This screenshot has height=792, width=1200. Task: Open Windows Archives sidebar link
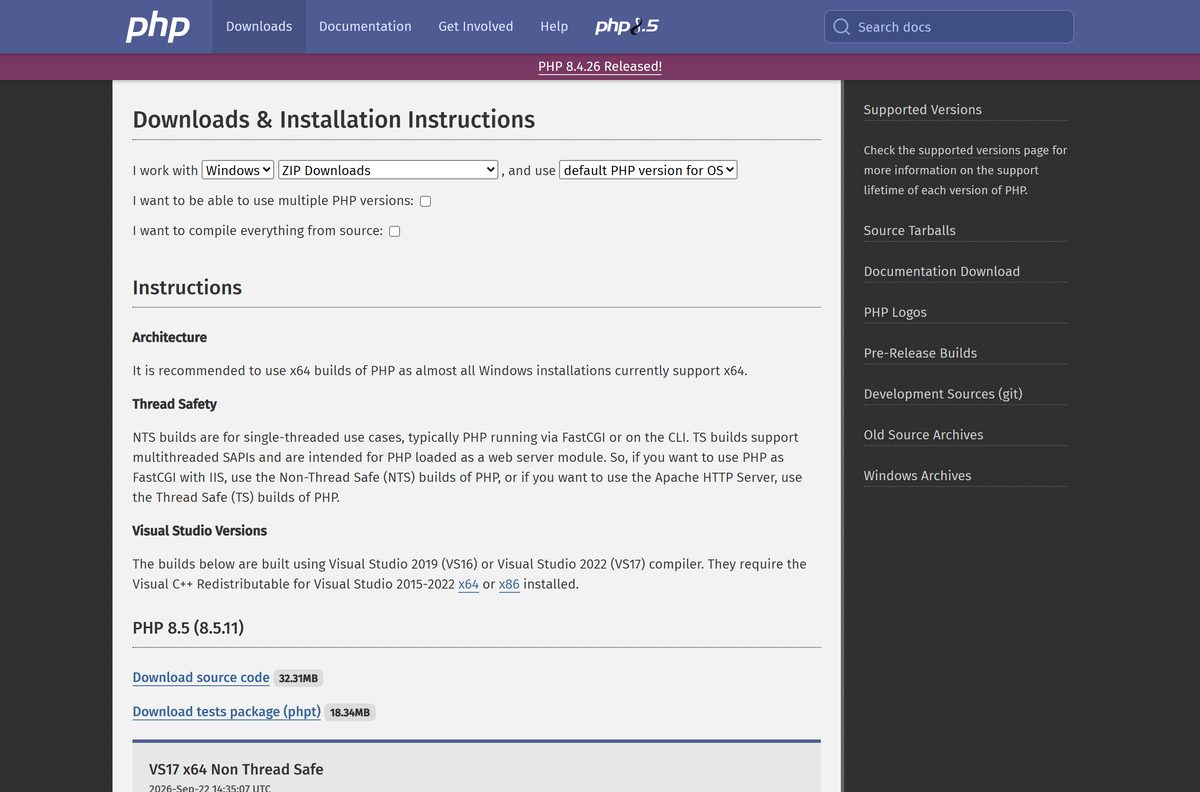[918, 476]
